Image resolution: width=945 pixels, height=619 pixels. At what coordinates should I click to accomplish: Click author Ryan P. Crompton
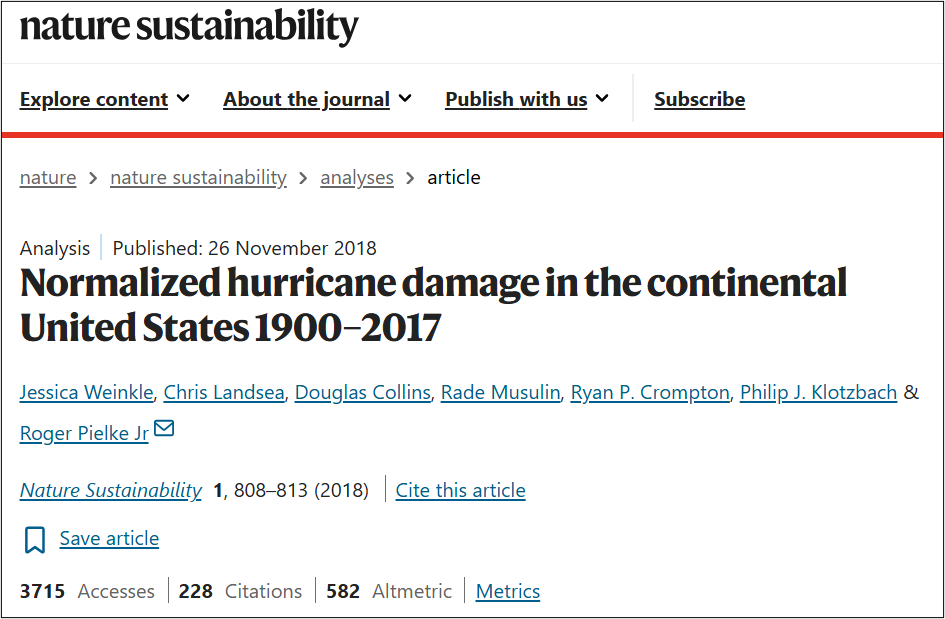click(650, 392)
